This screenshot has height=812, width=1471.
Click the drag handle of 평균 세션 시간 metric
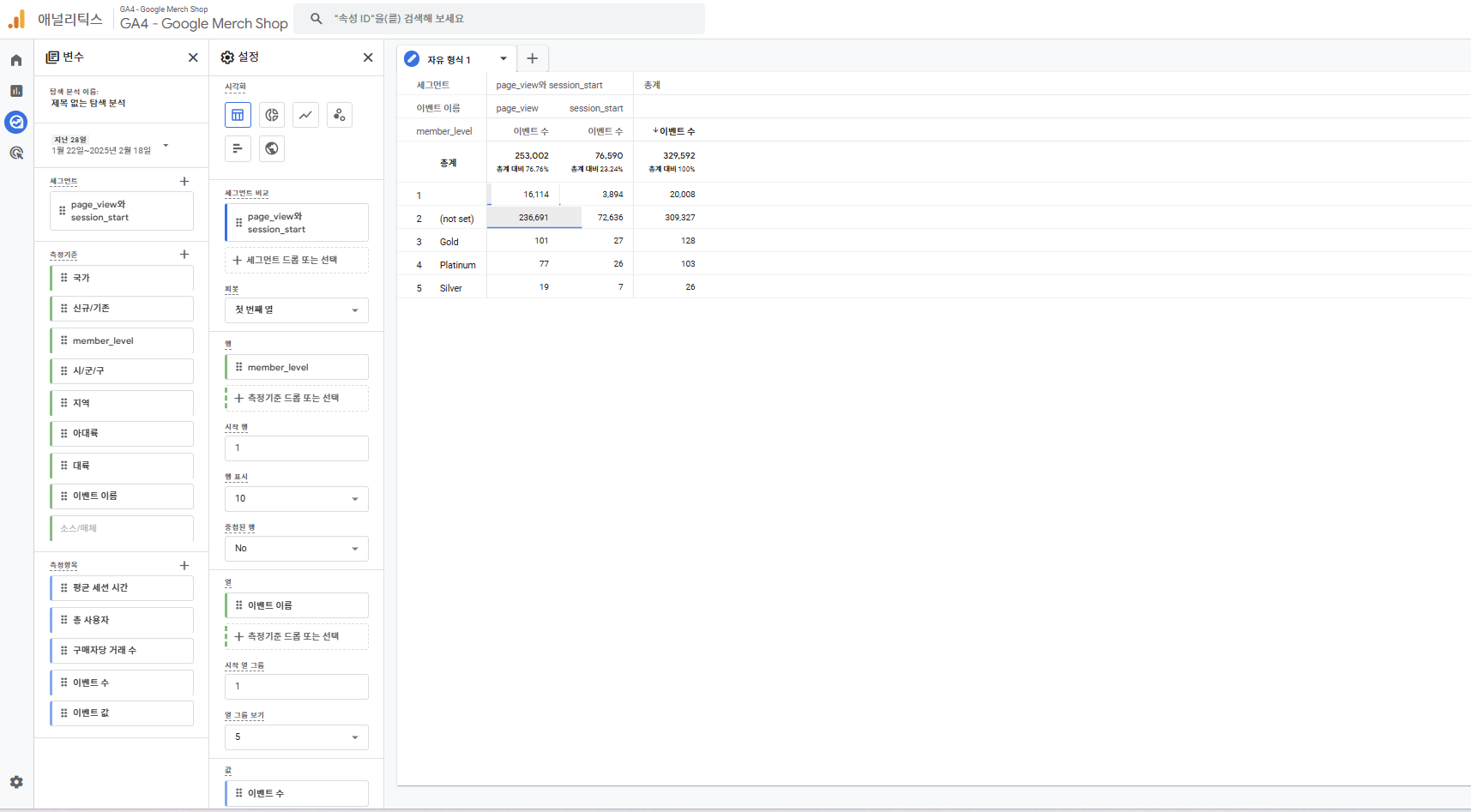63,587
